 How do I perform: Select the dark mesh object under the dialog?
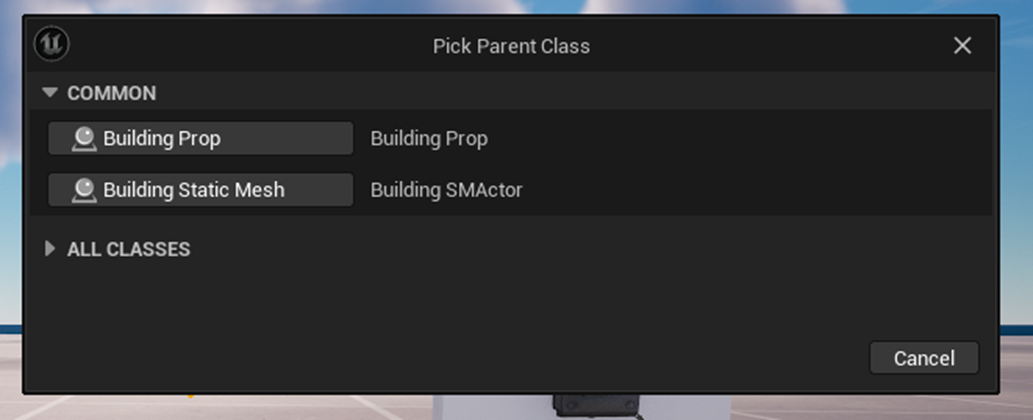pos(596,405)
